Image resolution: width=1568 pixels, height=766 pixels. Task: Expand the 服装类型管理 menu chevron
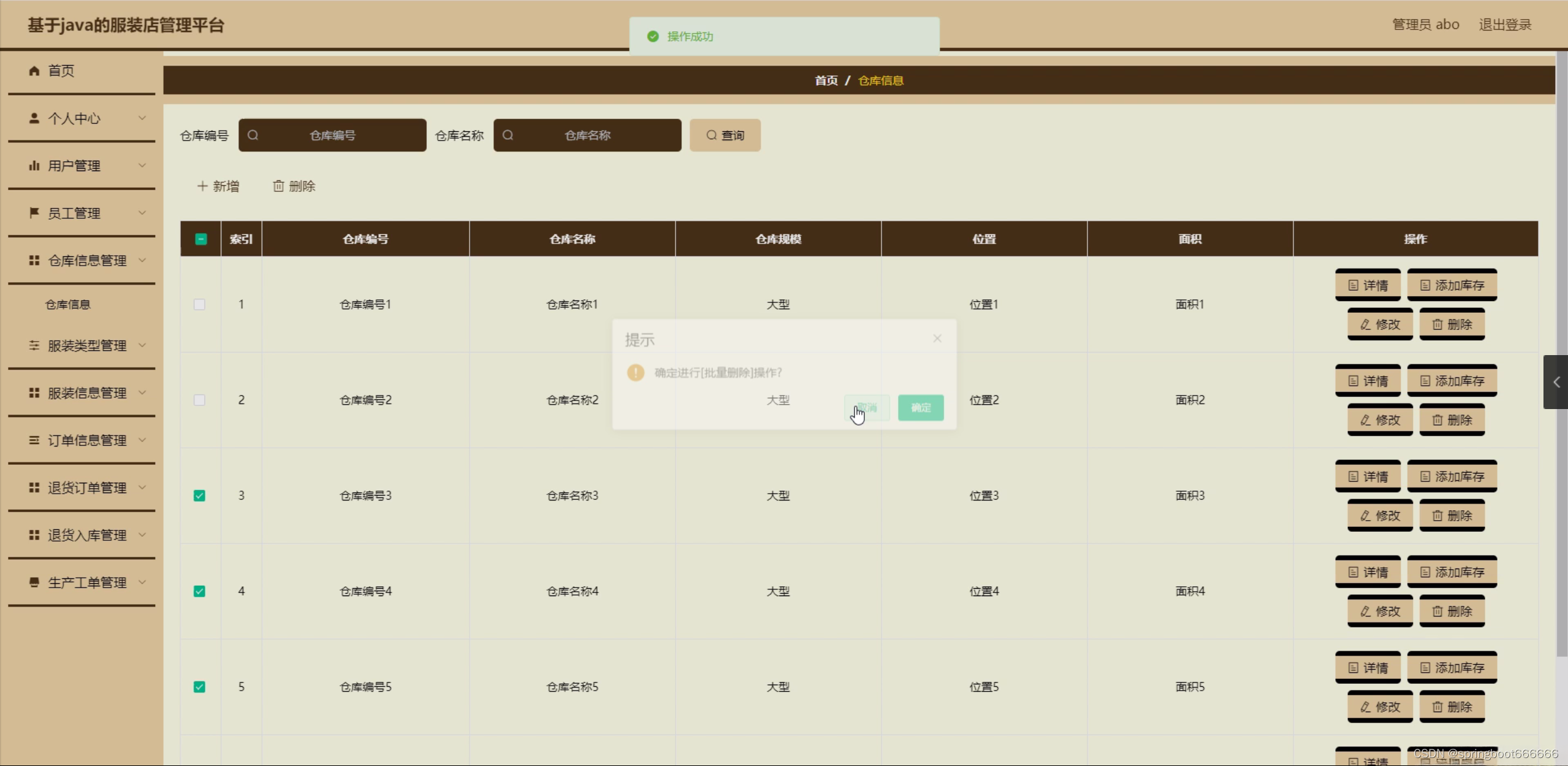click(x=142, y=345)
